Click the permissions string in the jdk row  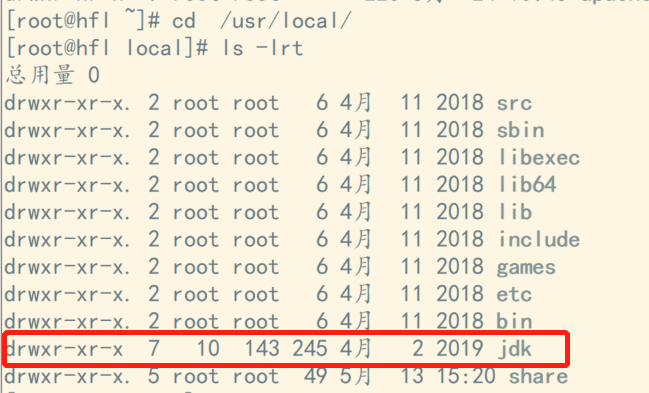64,349
